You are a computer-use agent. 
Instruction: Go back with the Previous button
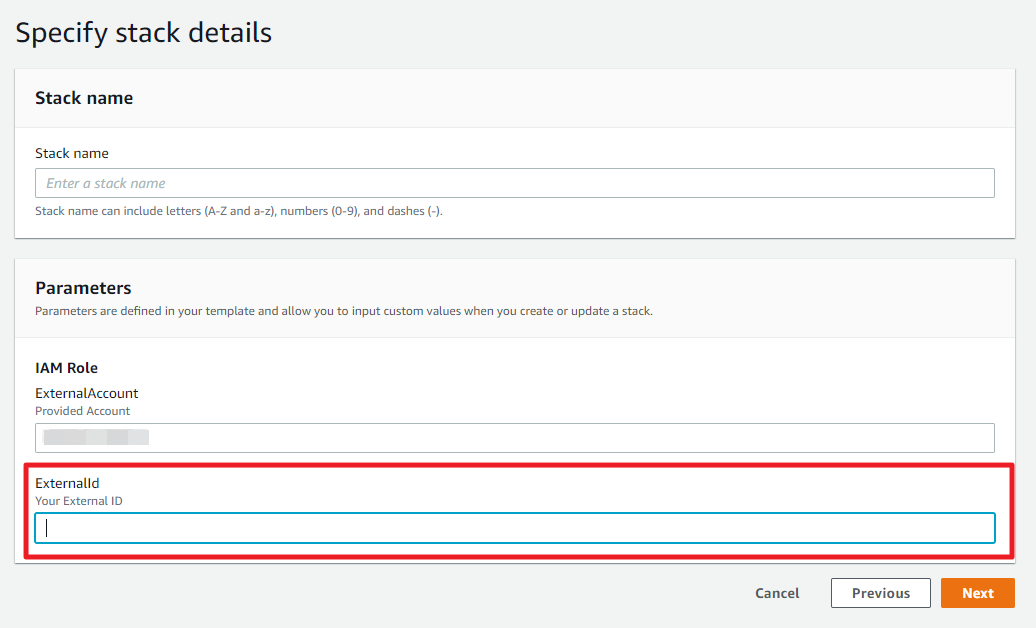880,593
